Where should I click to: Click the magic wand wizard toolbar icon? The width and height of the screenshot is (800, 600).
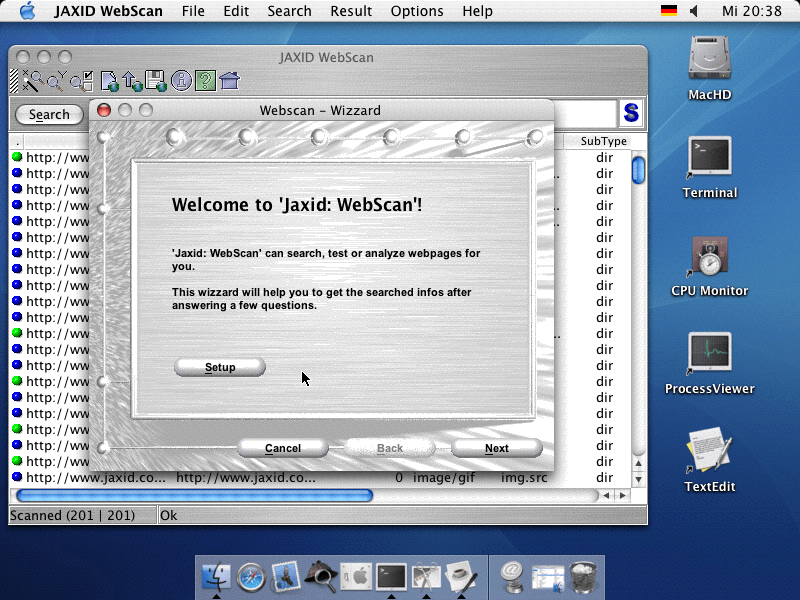tap(34, 81)
